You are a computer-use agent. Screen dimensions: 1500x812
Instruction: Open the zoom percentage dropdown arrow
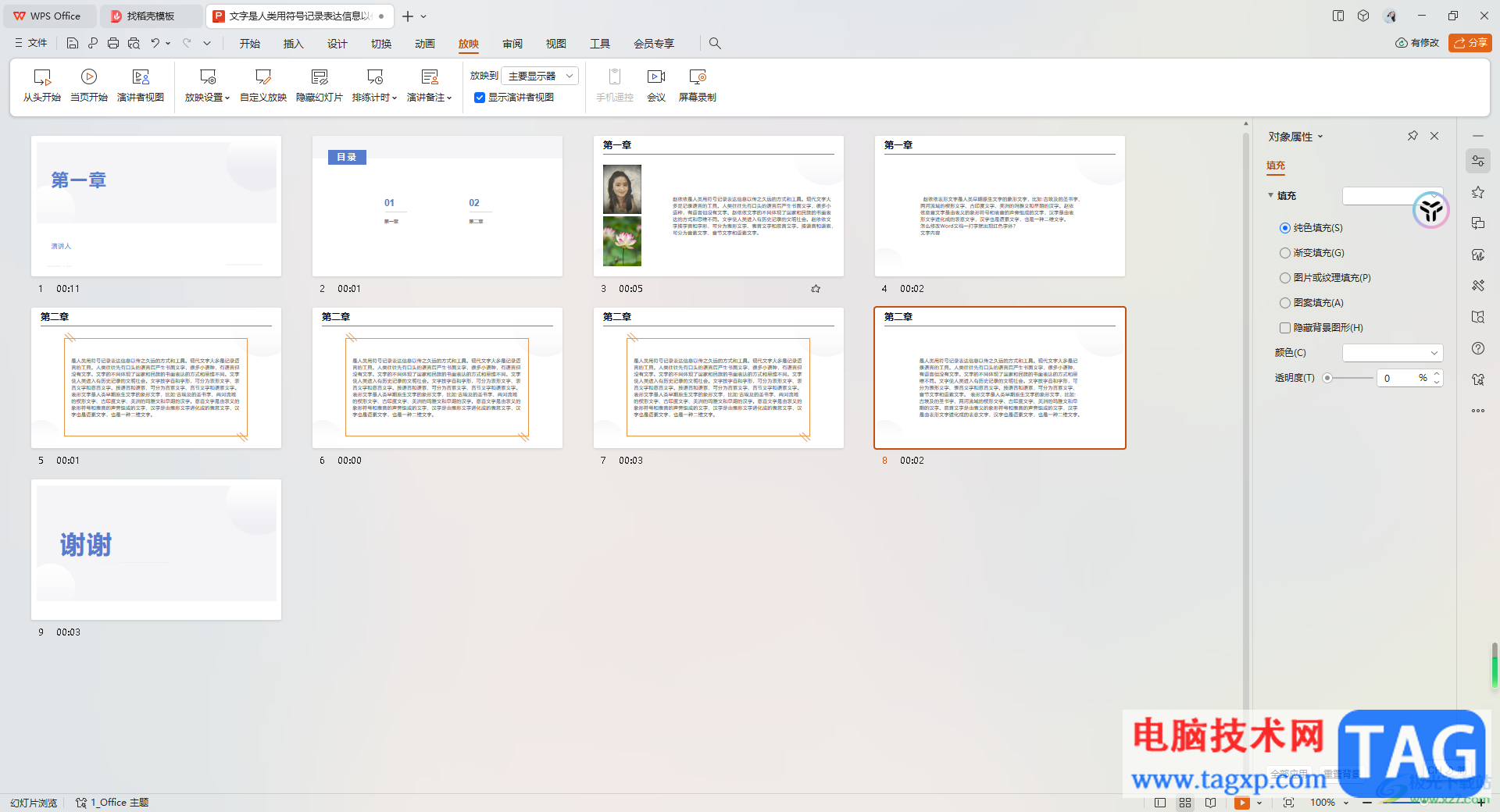(1345, 803)
